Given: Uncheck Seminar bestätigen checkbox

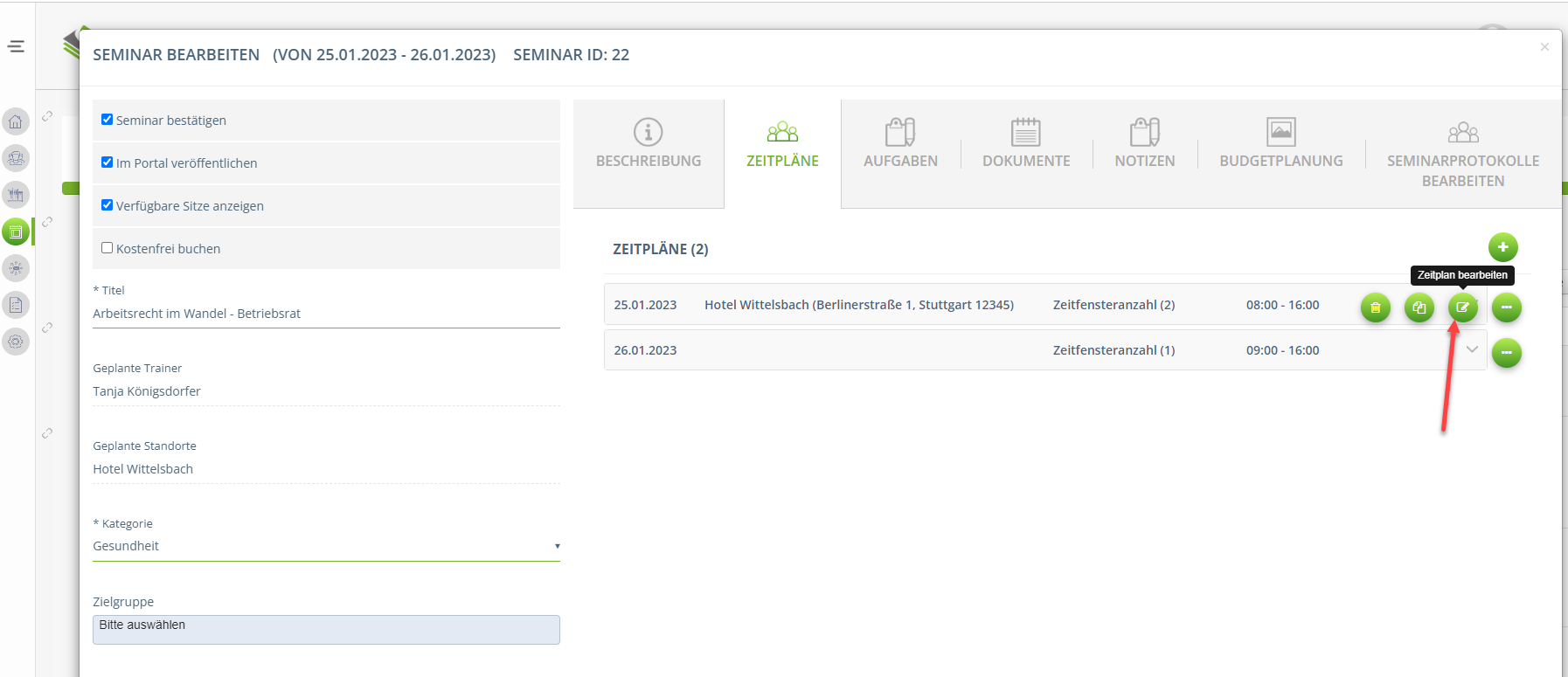Looking at the screenshot, I should pyautogui.click(x=108, y=120).
